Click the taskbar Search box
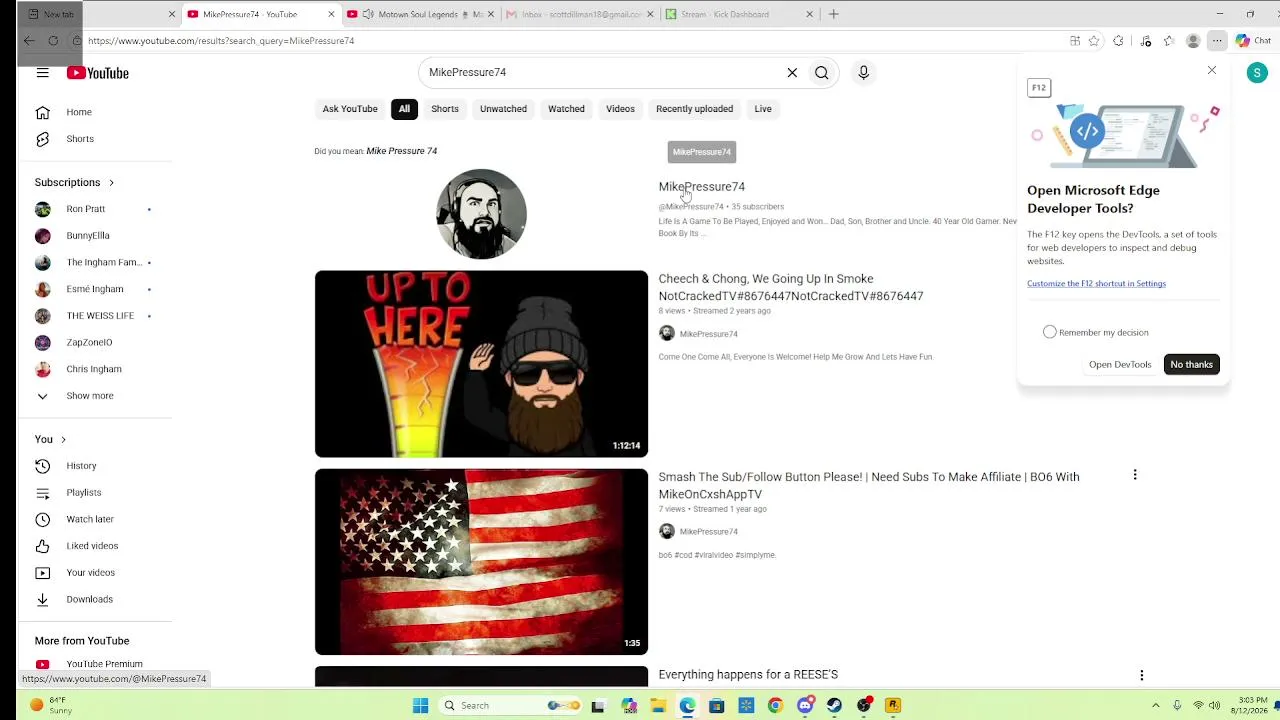 (512, 706)
